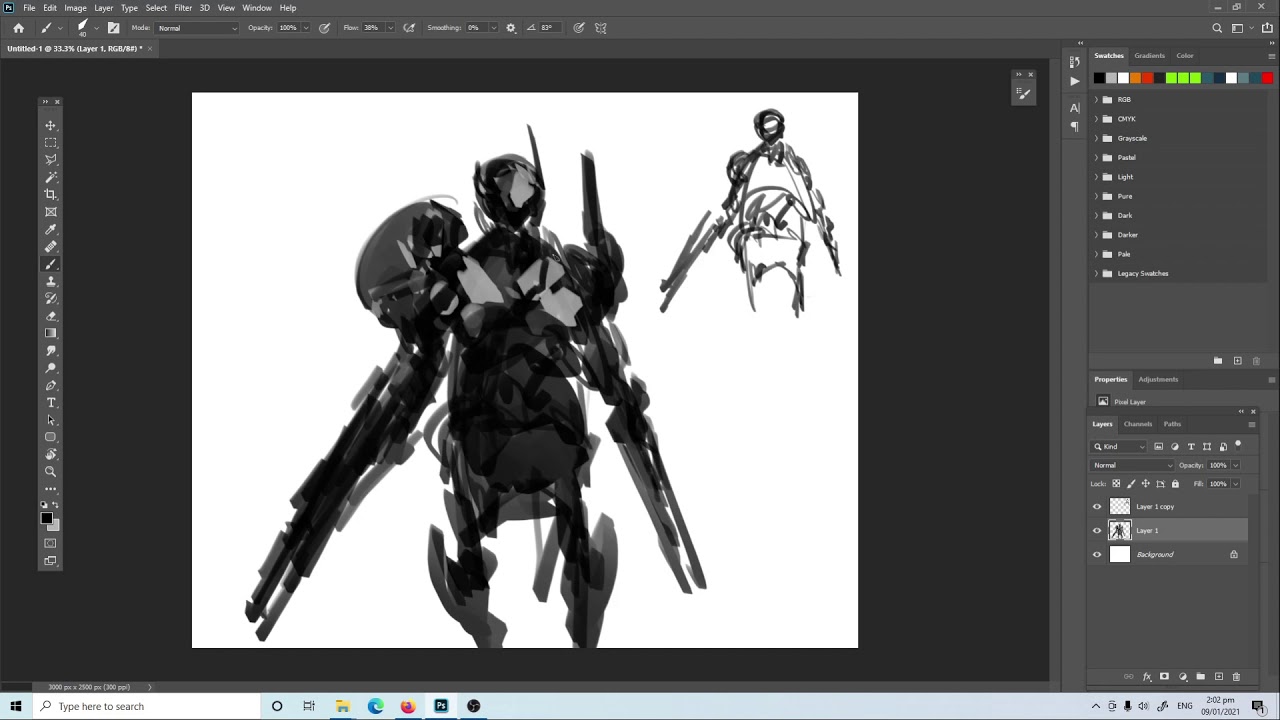Click the foreground color swatch
Screen dimensions: 1280x720
click(46, 518)
